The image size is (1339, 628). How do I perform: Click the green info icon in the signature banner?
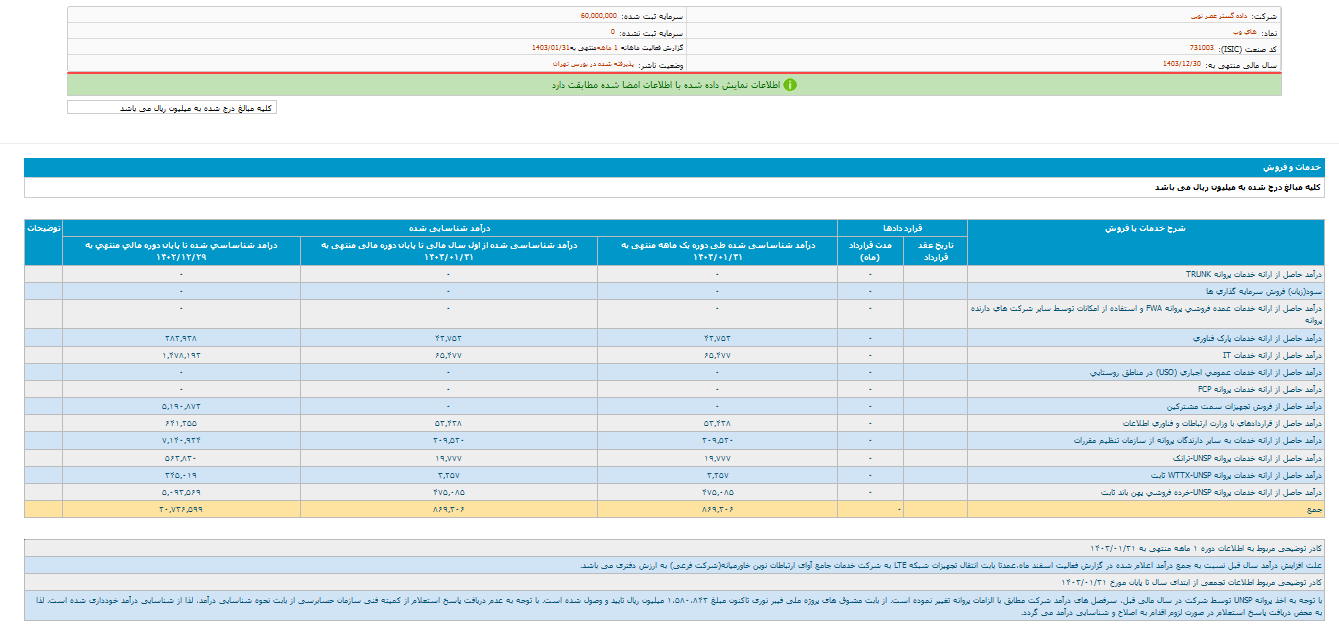[x=790, y=85]
